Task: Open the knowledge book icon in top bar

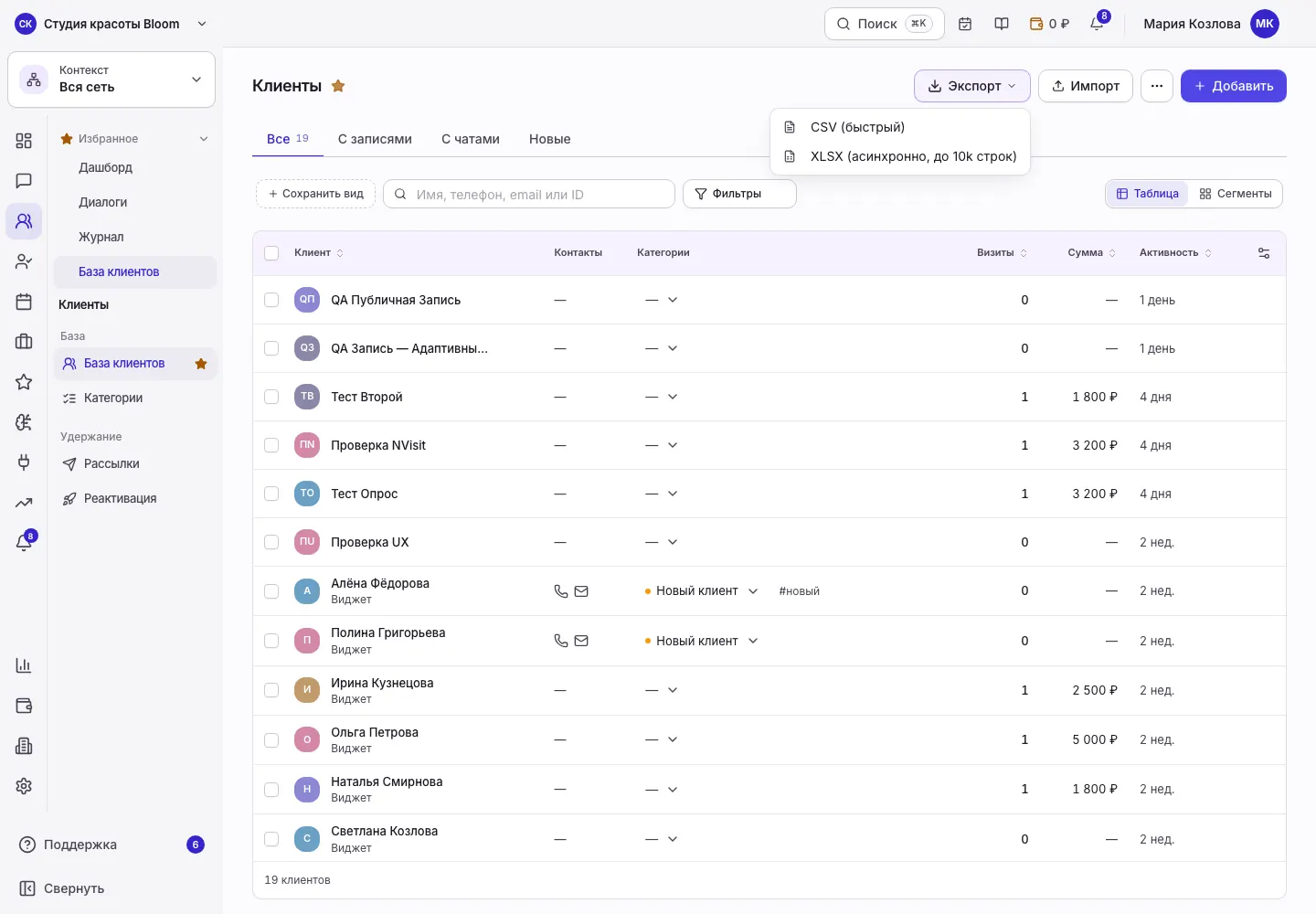Action: [x=1002, y=24]
